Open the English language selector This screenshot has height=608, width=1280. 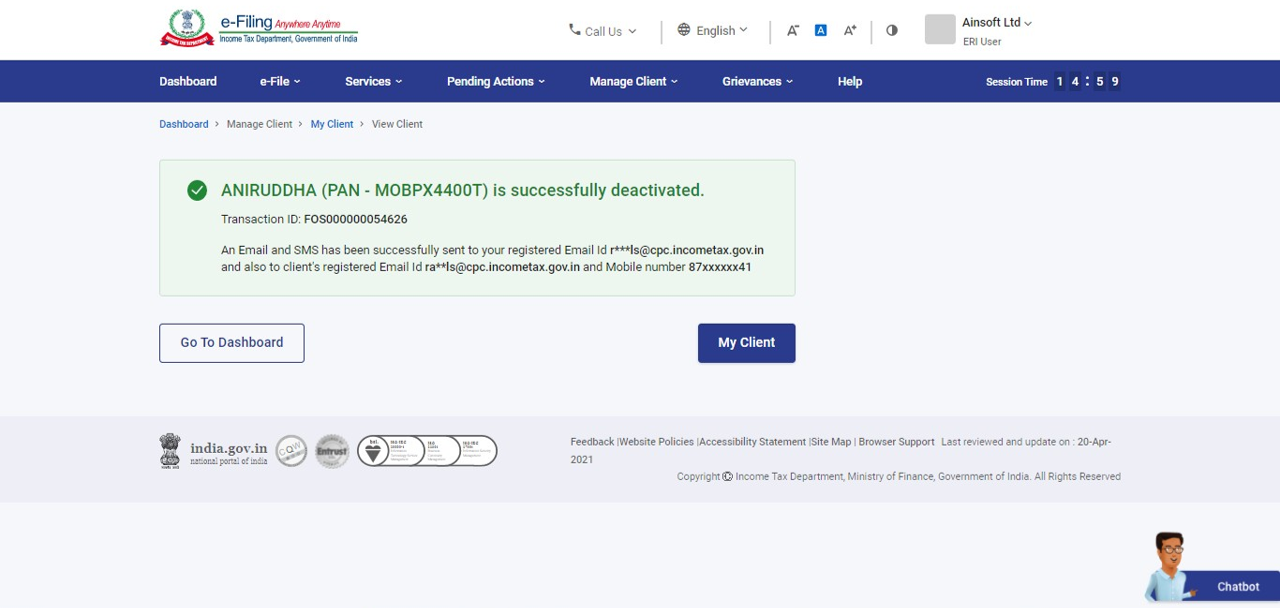click(713, 31)
